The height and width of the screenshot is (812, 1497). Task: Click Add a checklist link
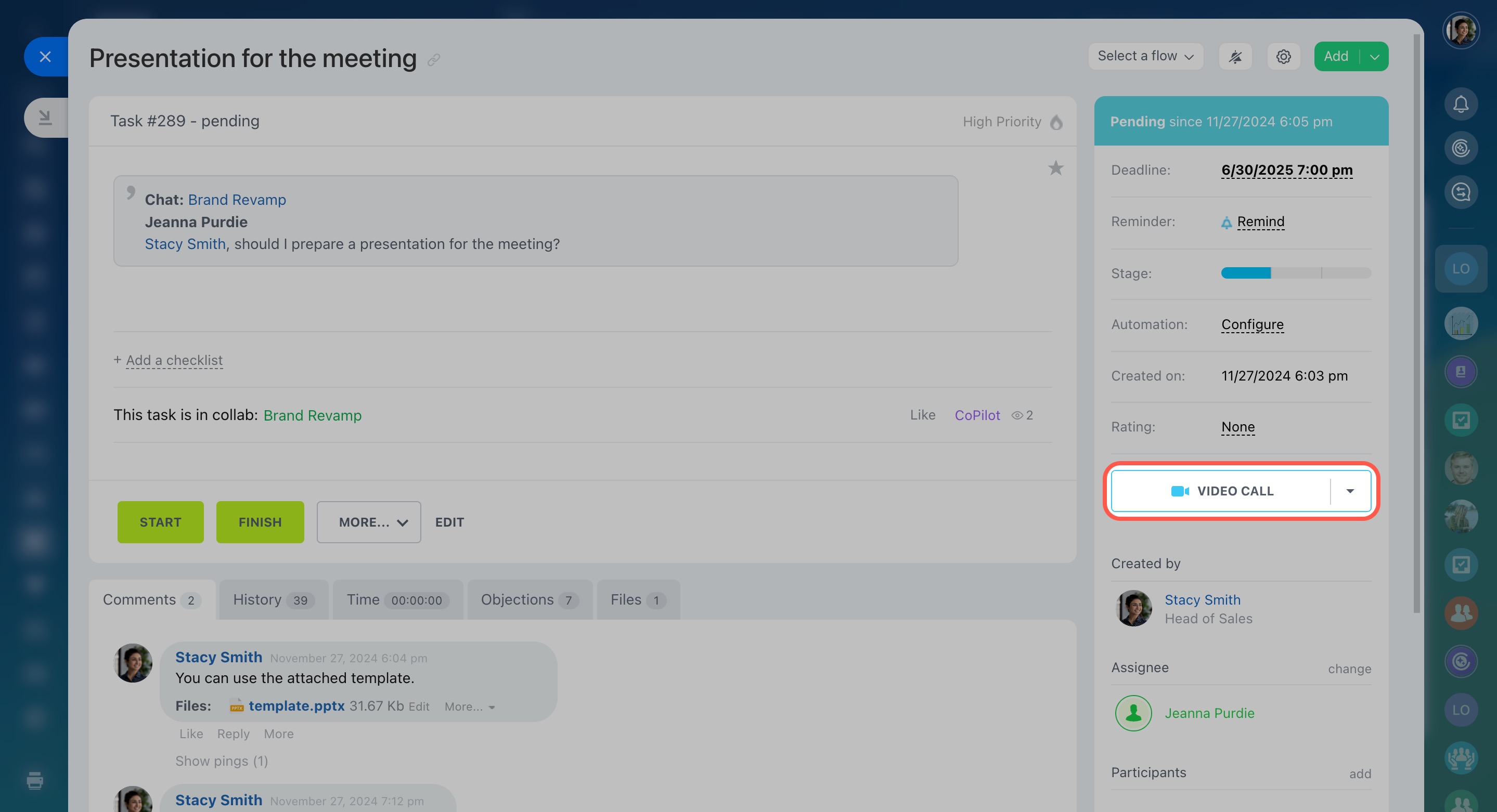(x=174, y=360)
